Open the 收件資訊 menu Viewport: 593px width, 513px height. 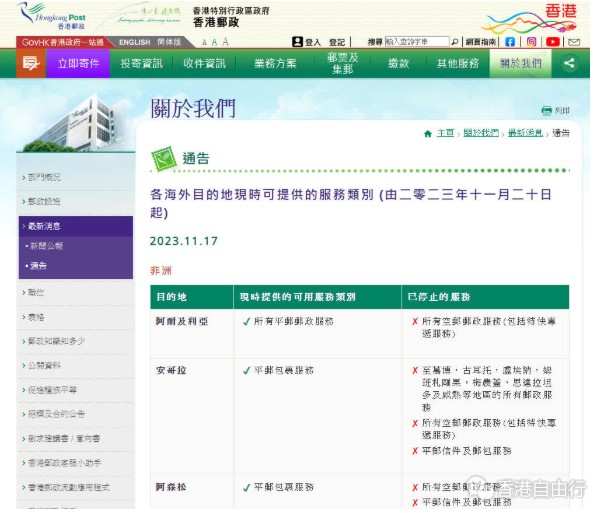point(204,63)
